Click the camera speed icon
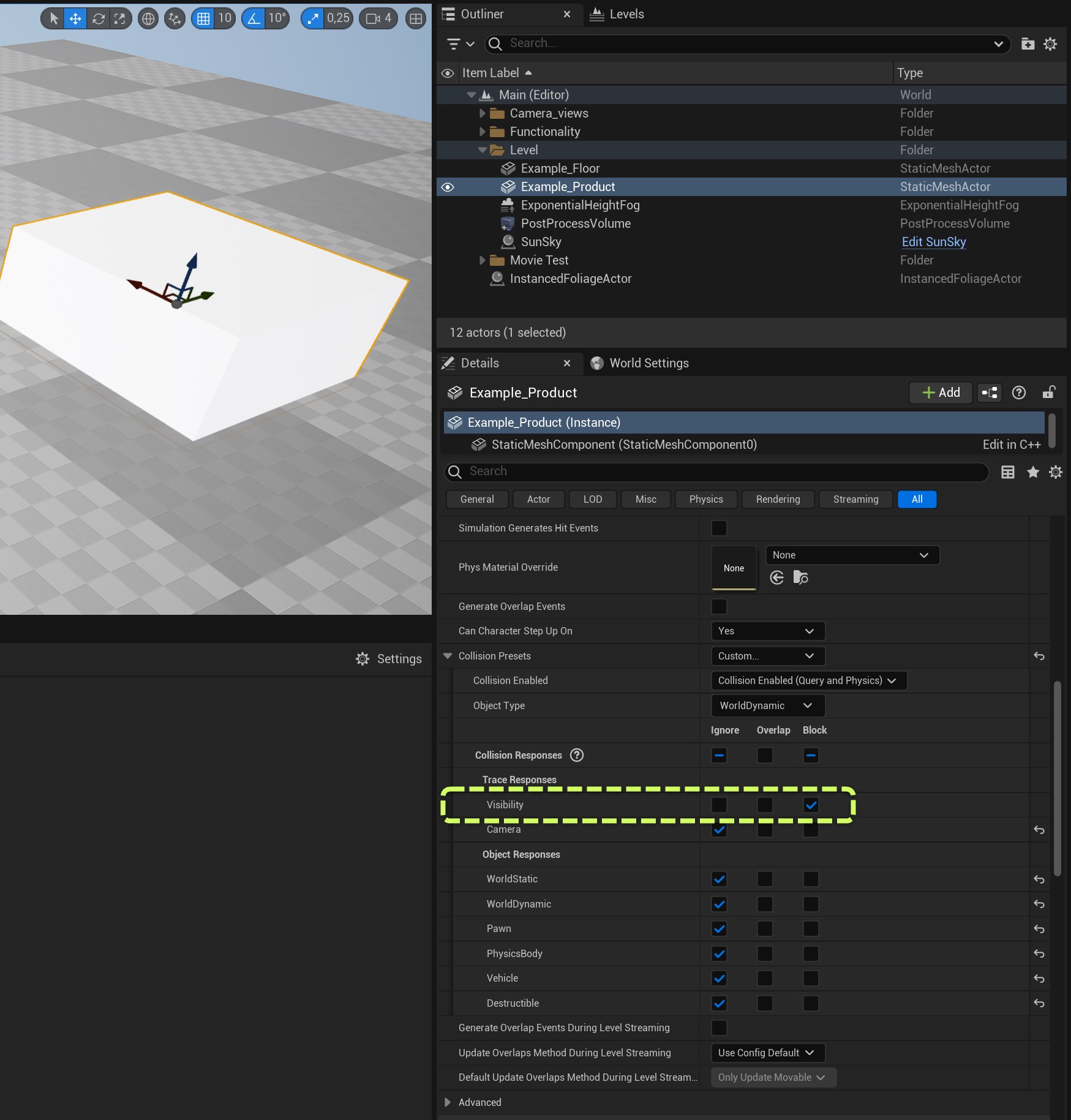 (373, 18)
